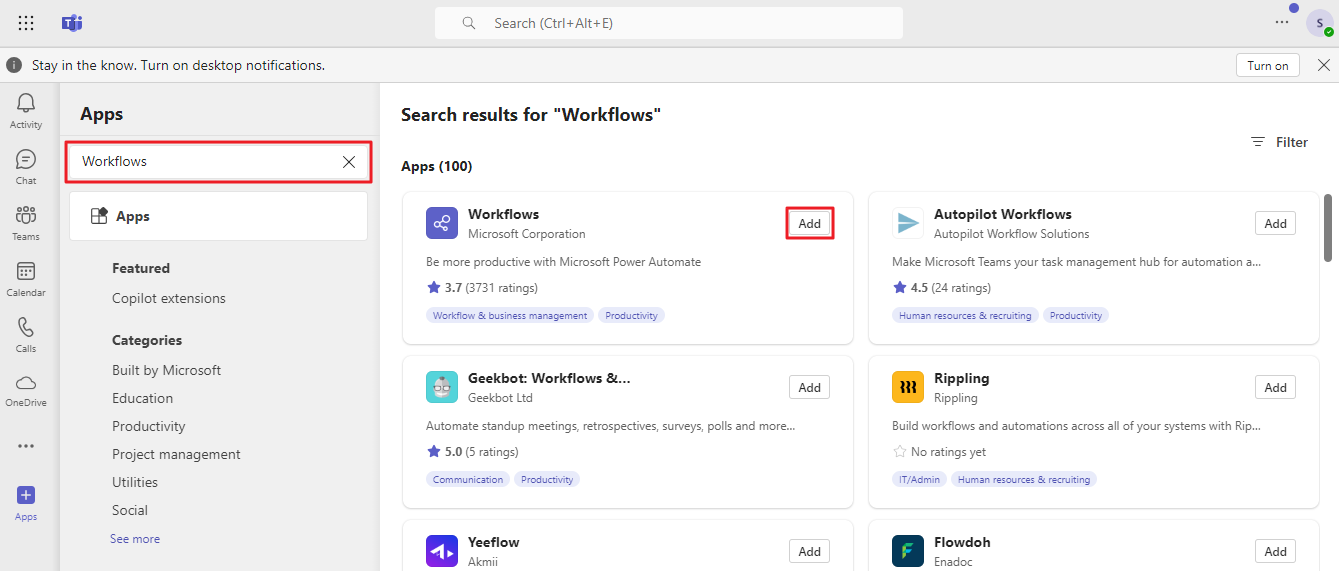Open Geekbot: Workflows & title
The width and height of the screenshot is (1339, 571).
549,378
